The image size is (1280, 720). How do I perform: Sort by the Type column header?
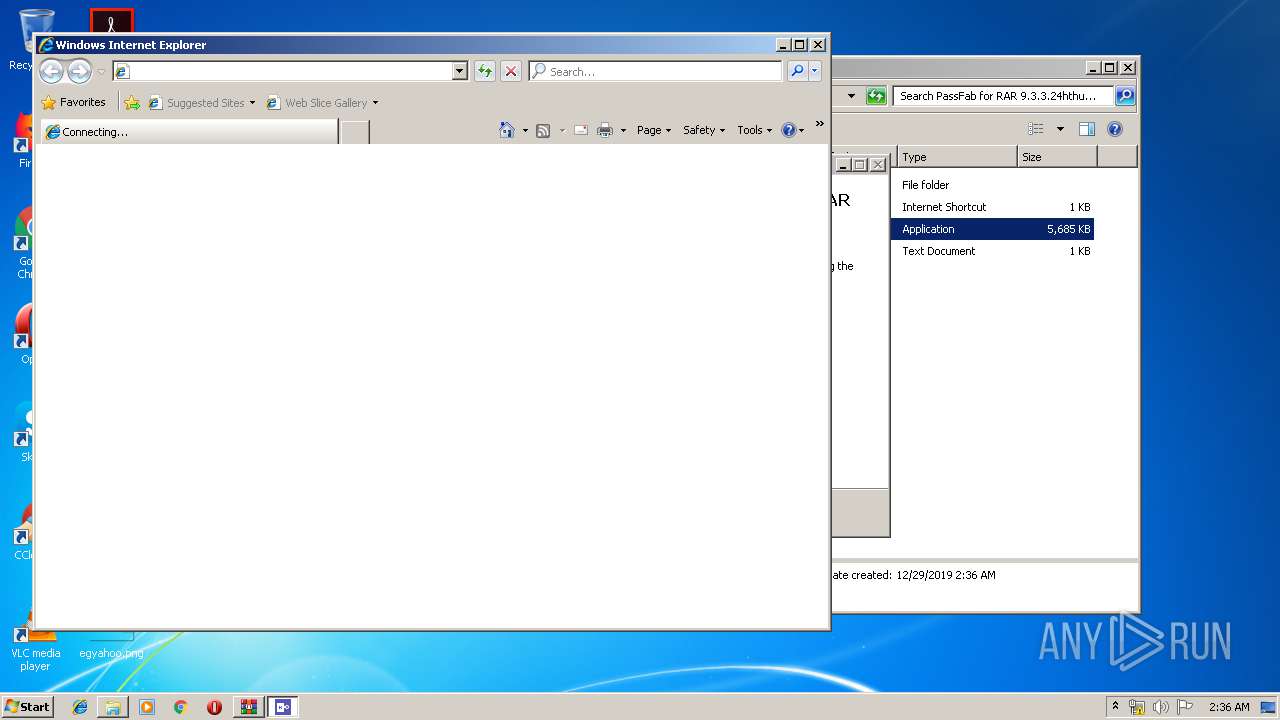point(956,157)
